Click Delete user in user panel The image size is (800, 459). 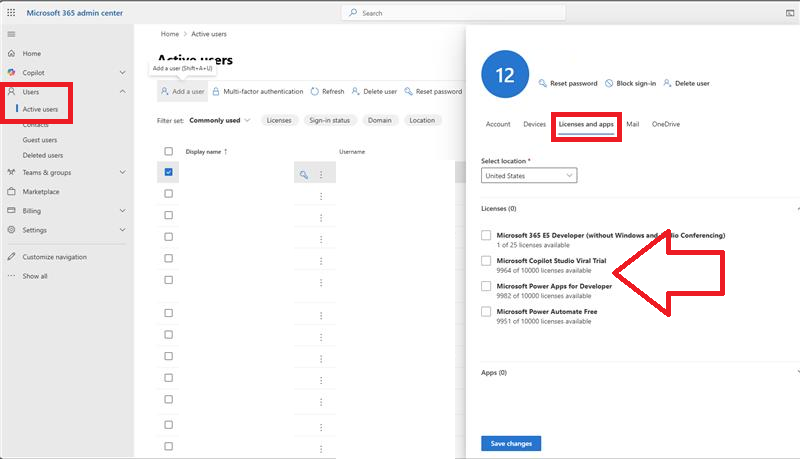[686, 83]
